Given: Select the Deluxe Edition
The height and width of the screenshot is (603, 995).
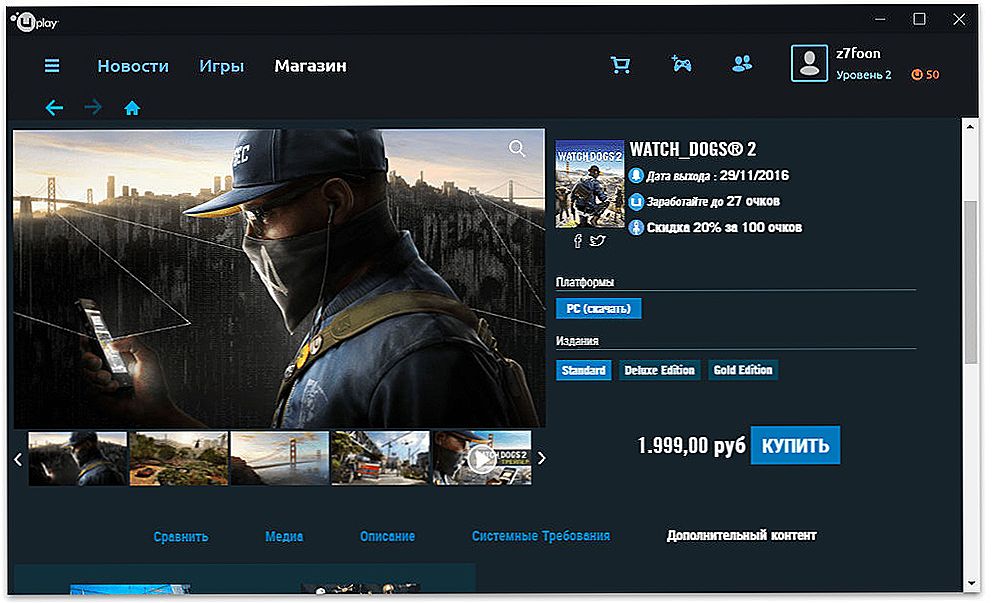Looking at the screenshot, I should (659, 370).
